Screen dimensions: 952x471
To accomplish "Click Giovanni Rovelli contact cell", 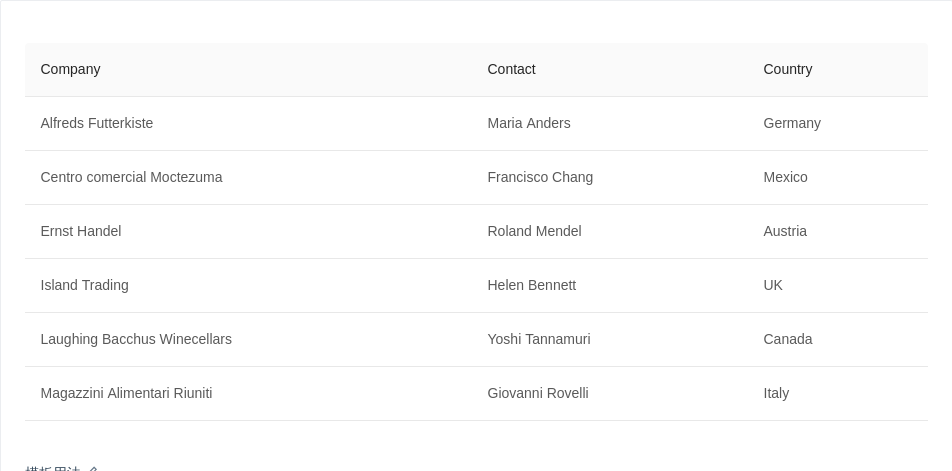I will click(x=537, y=393).
